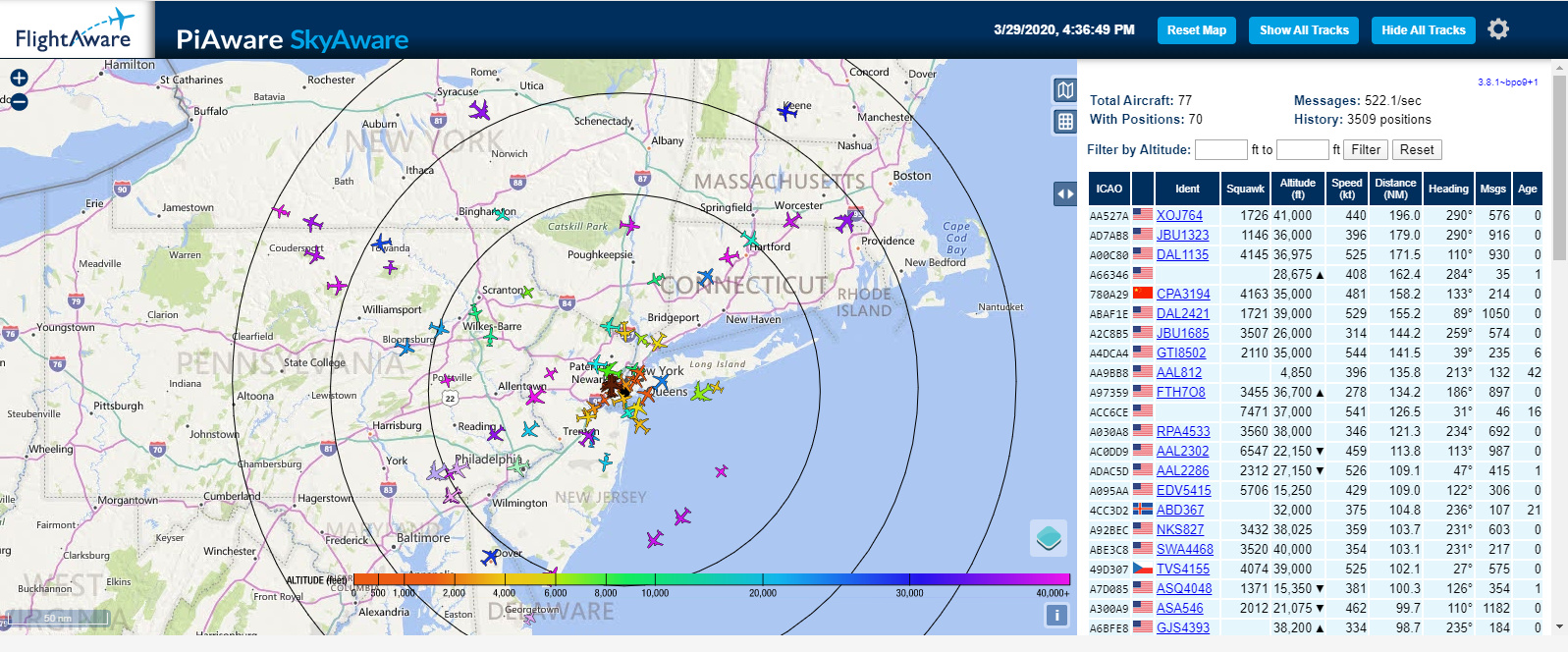The image size is (1568, 652).
Task: Open flight link FTH7O8
Action: click(1180, 392)
